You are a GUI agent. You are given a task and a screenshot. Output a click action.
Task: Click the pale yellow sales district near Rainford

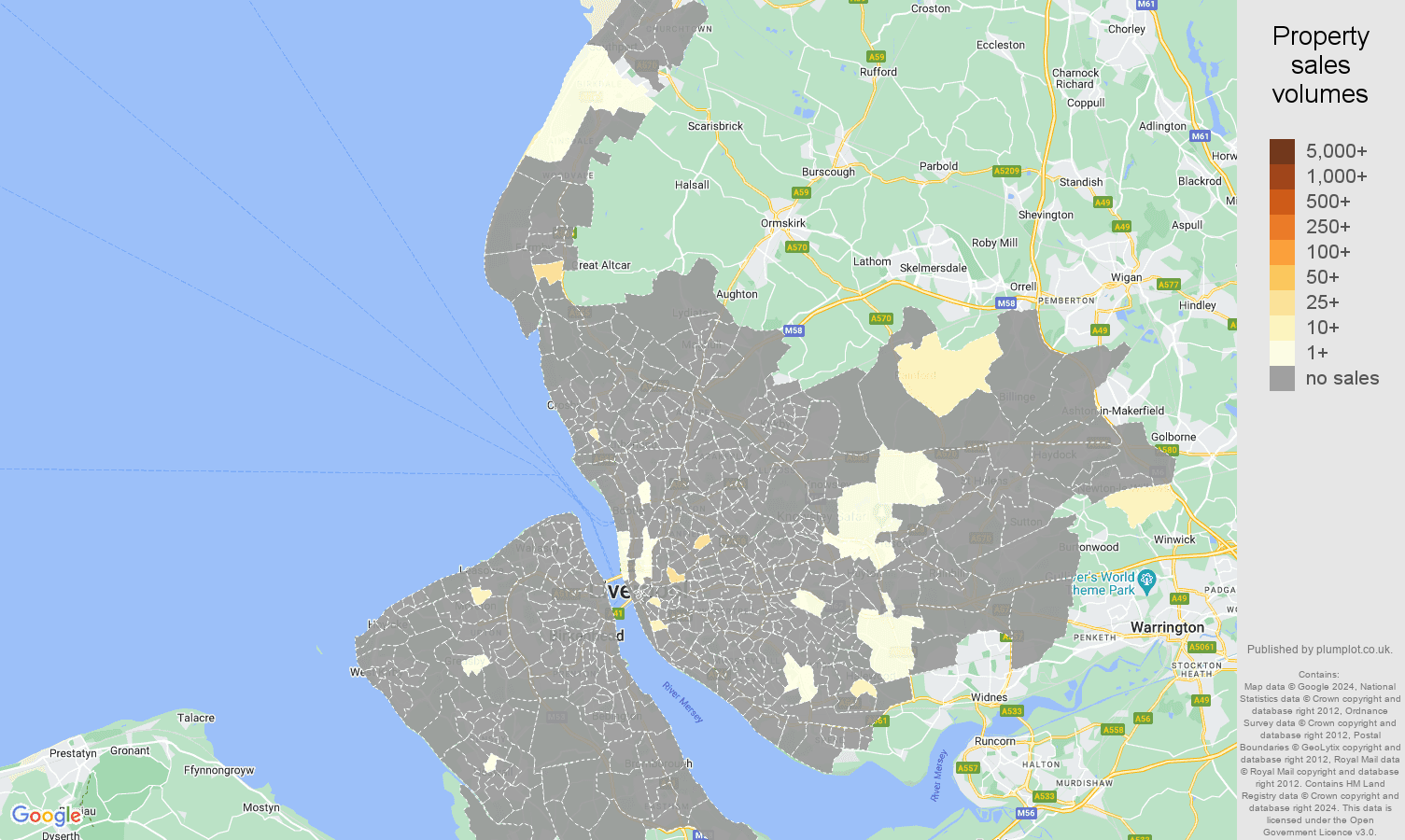948,375
